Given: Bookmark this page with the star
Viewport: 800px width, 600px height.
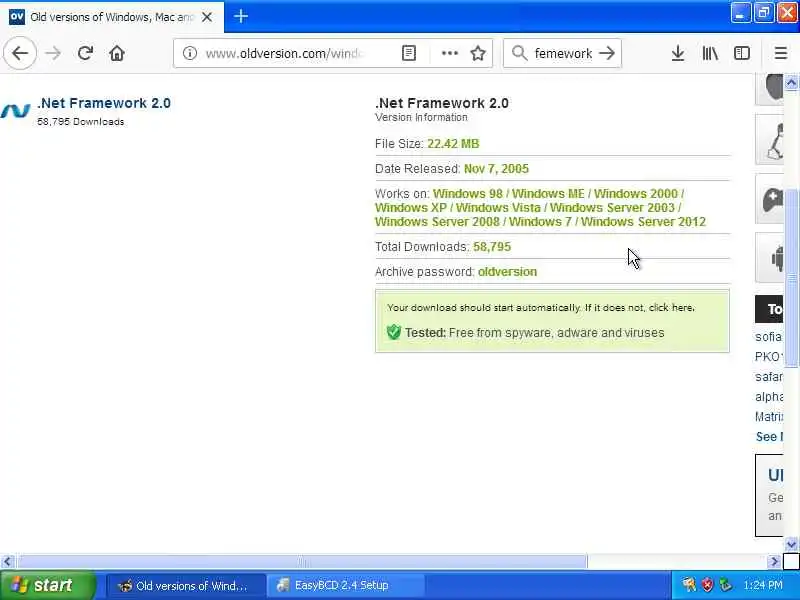Looking at the screenshot, I should 478,53.
